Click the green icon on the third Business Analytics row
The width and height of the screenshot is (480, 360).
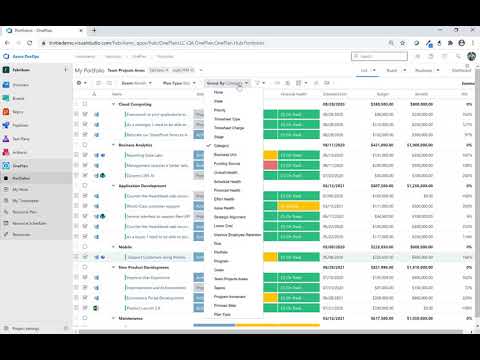(103, 176)
